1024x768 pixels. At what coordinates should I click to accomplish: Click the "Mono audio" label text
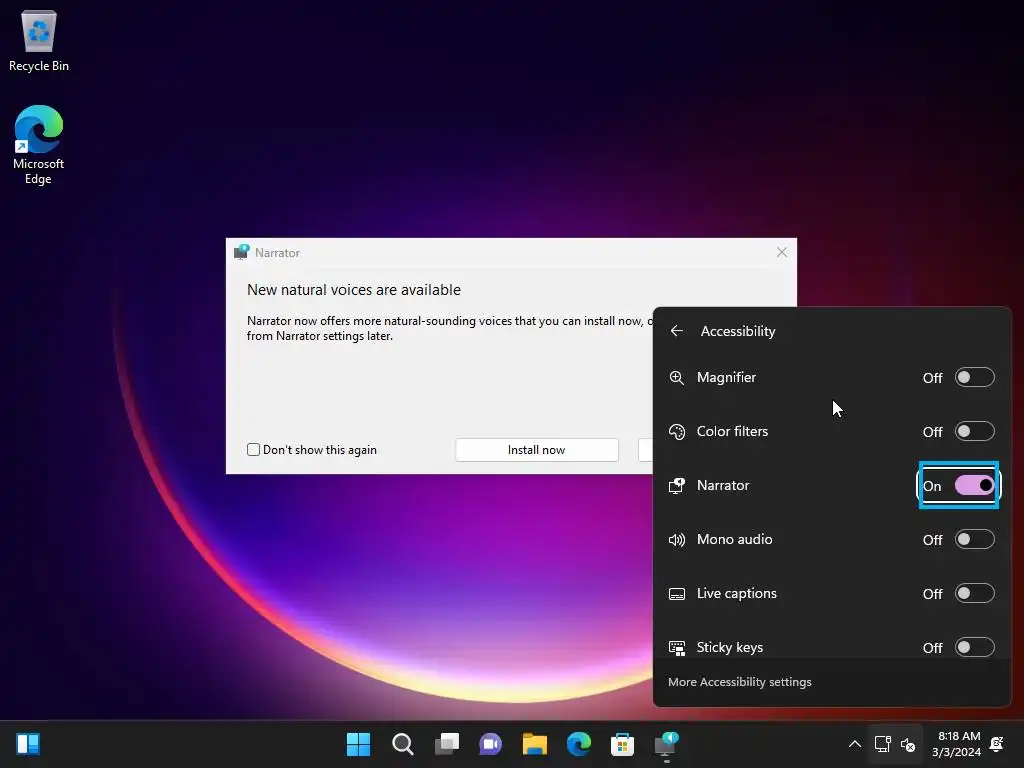pyautogui.click(x=735, y=539)
